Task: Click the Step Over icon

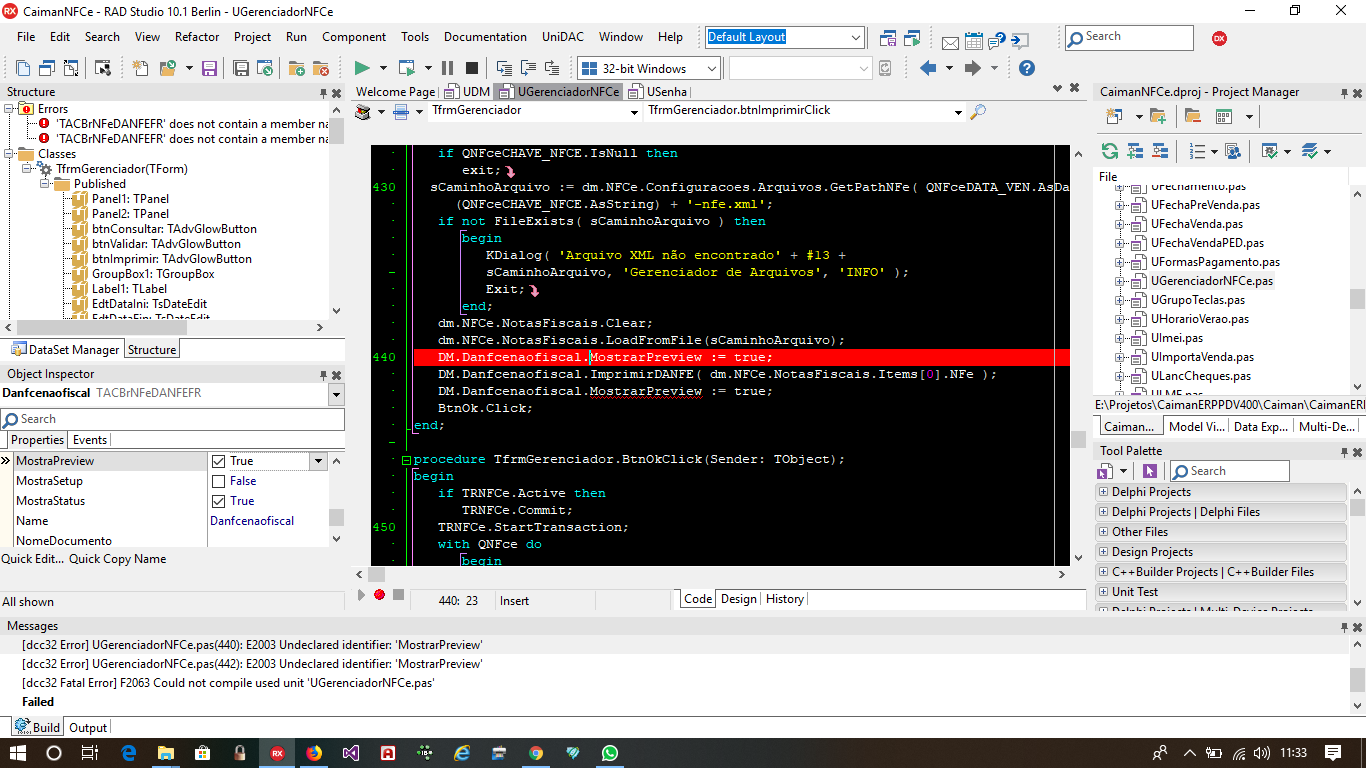Action: pos(528,68)
